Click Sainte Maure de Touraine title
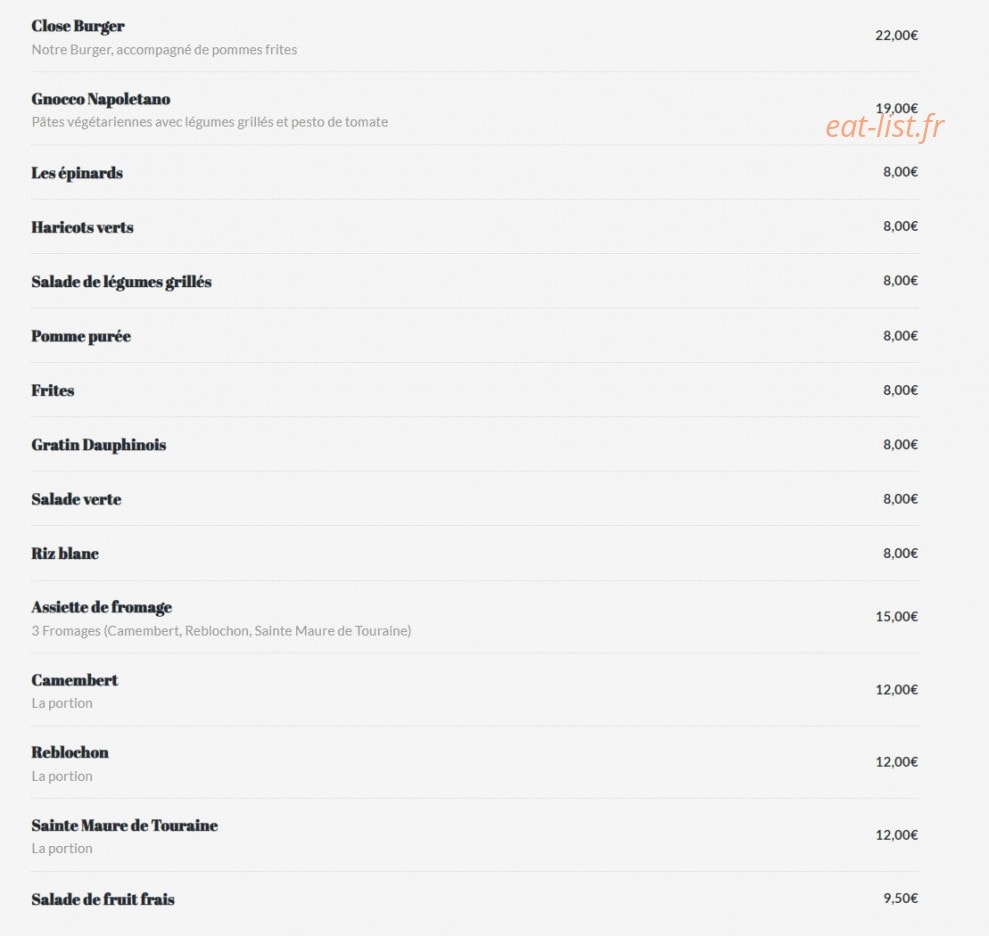Viewport: 989px width, 936px height. coord(124,826)
